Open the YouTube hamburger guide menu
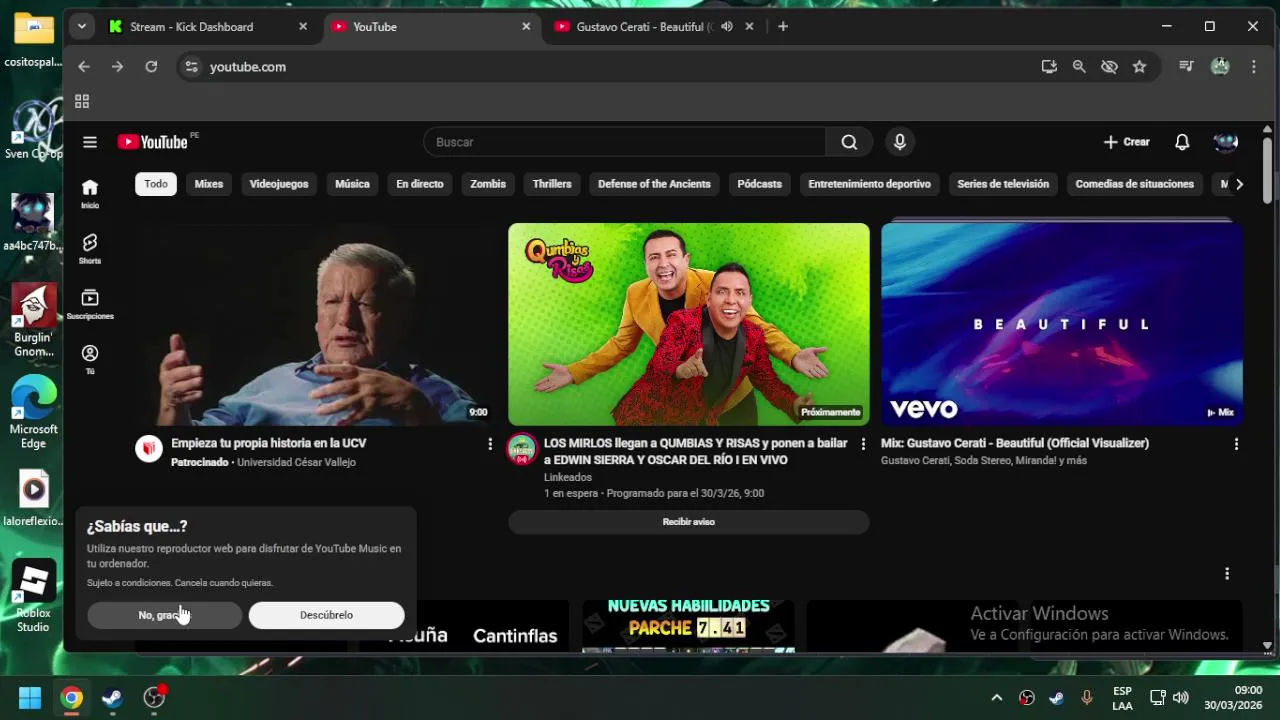 pyautogui.click(x=90, y=142)
